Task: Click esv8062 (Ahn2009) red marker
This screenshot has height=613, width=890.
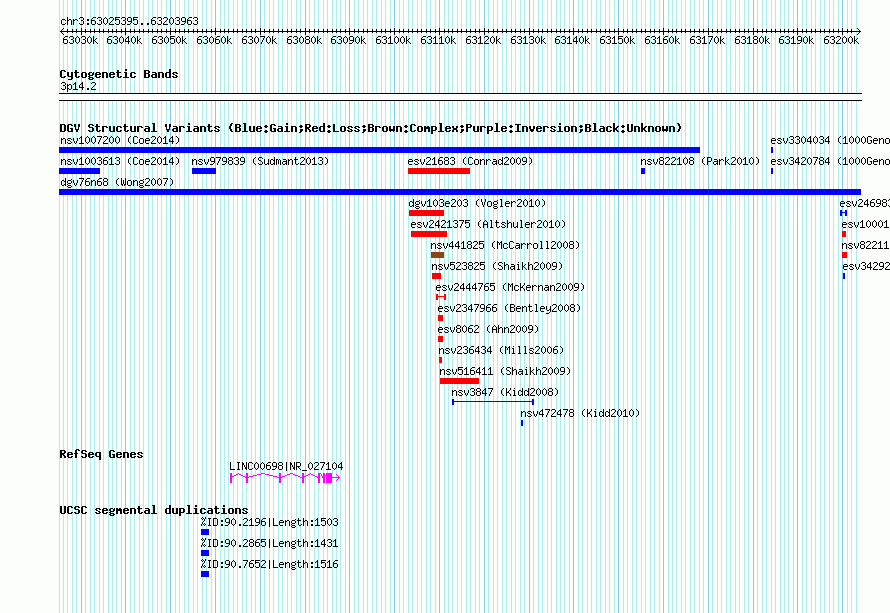Action: tap(440, 339)
